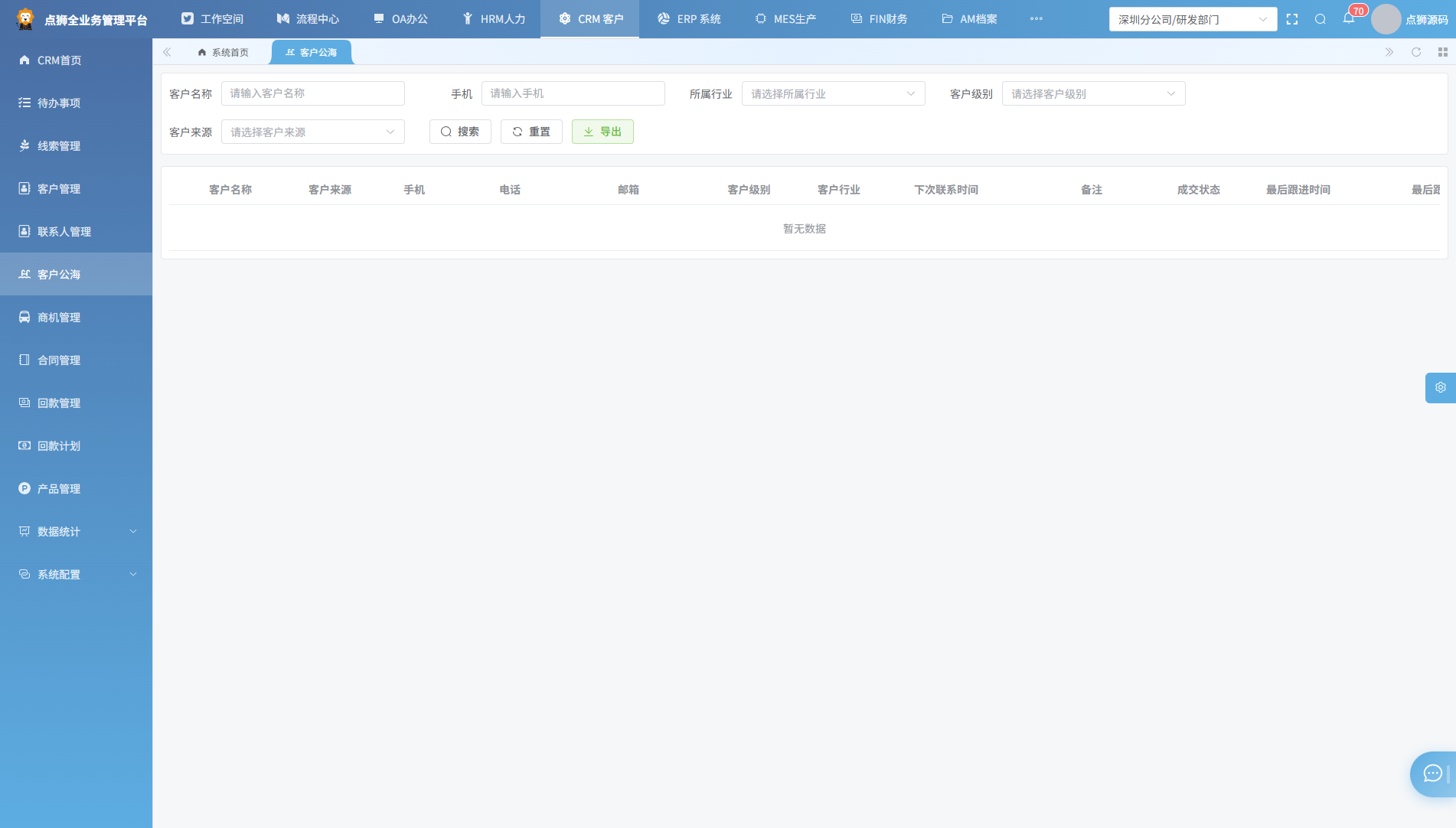Open 待办事项 in sidebar
The height and width of the screenshot is (828, 1456).
point(76,103)
